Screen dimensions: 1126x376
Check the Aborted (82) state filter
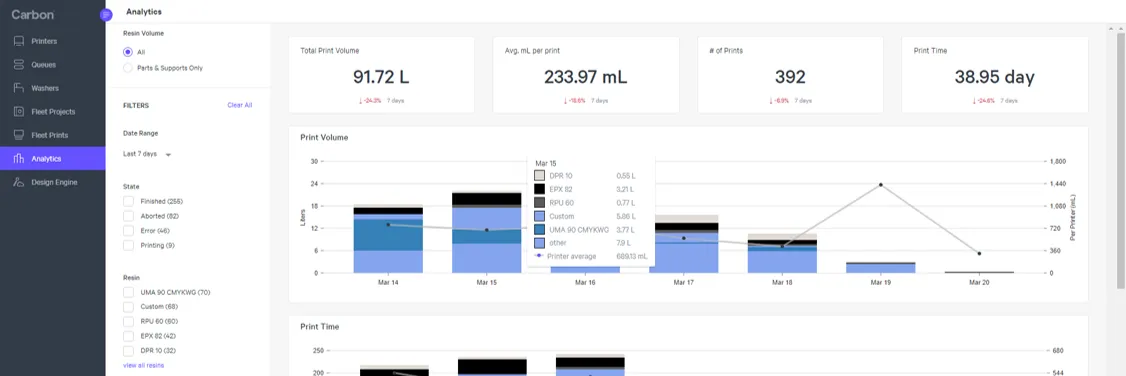[129, 216]
